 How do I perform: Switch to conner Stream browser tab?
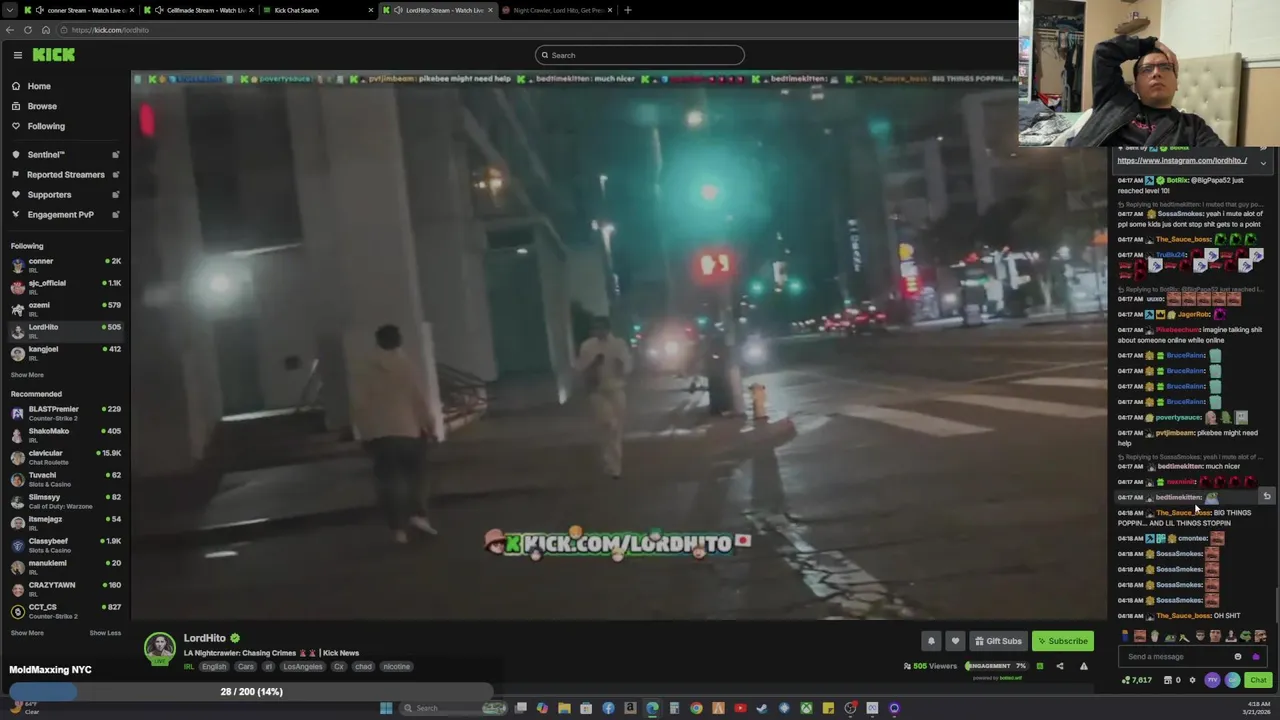point(78,10)
